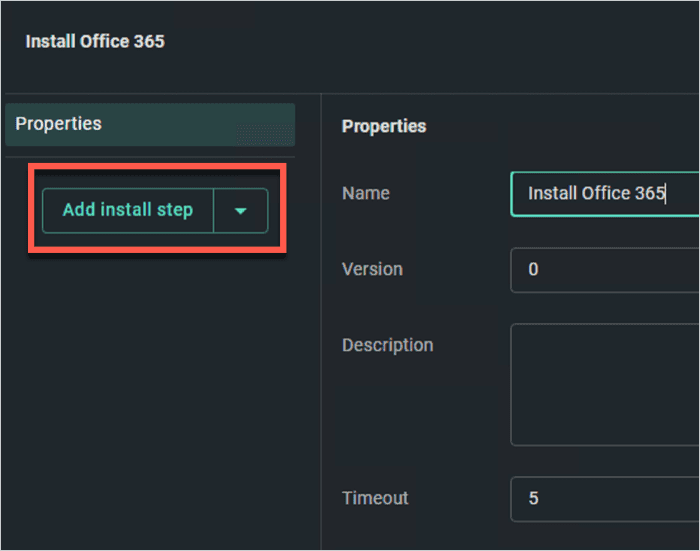Click the Name label

click(366, 193)
